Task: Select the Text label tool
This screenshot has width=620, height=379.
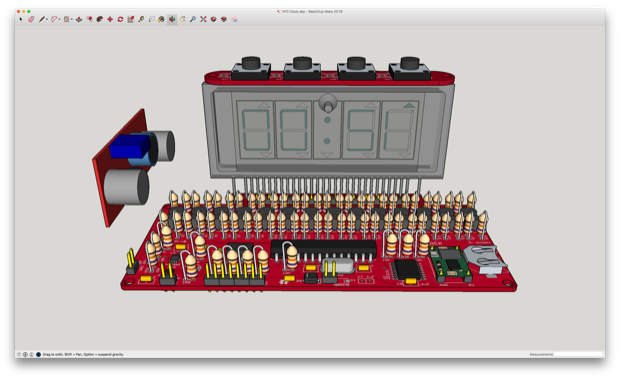Action: 151,19
